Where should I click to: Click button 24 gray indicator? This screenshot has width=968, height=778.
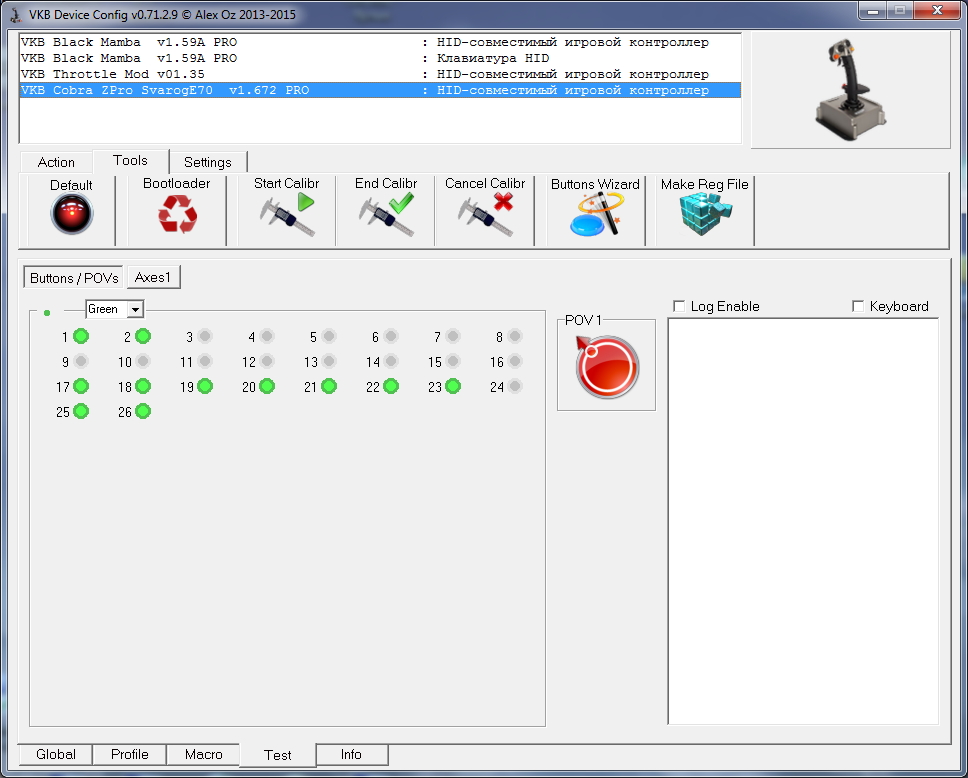pos(515,386)
